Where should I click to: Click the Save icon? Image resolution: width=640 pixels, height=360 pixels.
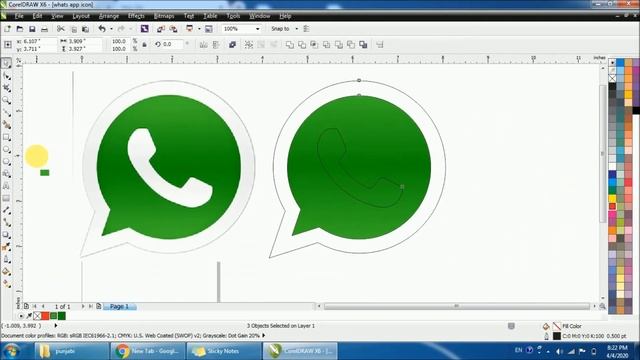[x=32, y=29]
